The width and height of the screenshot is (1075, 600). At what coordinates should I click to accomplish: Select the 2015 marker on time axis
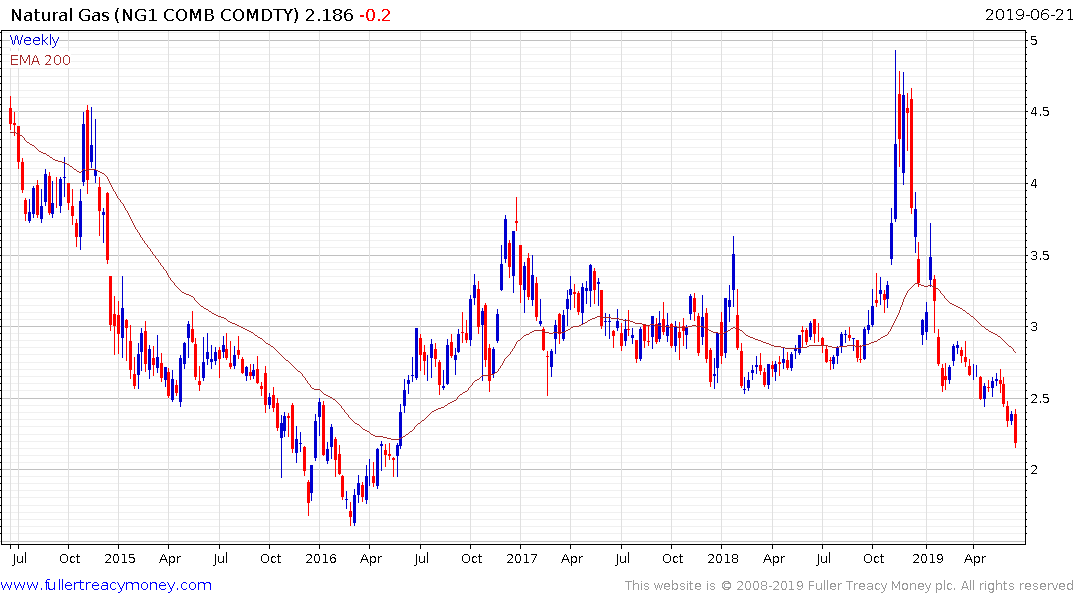(x=119, y=558)
